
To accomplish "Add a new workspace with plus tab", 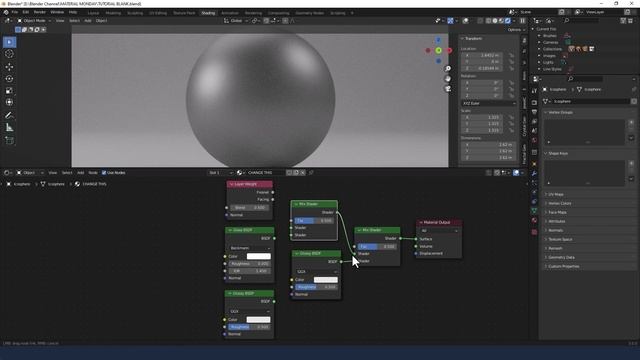I will [352, 13].
